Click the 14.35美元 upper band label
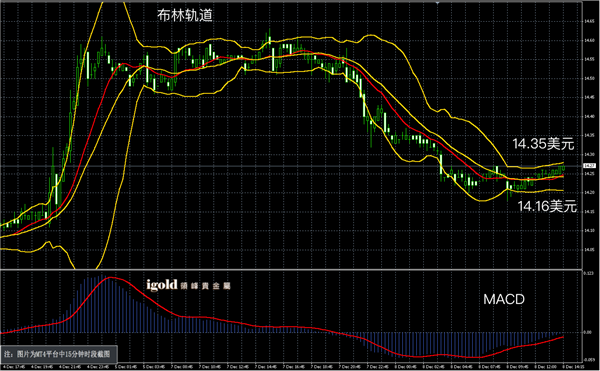The image size is (600, 371). coord(543,144)
